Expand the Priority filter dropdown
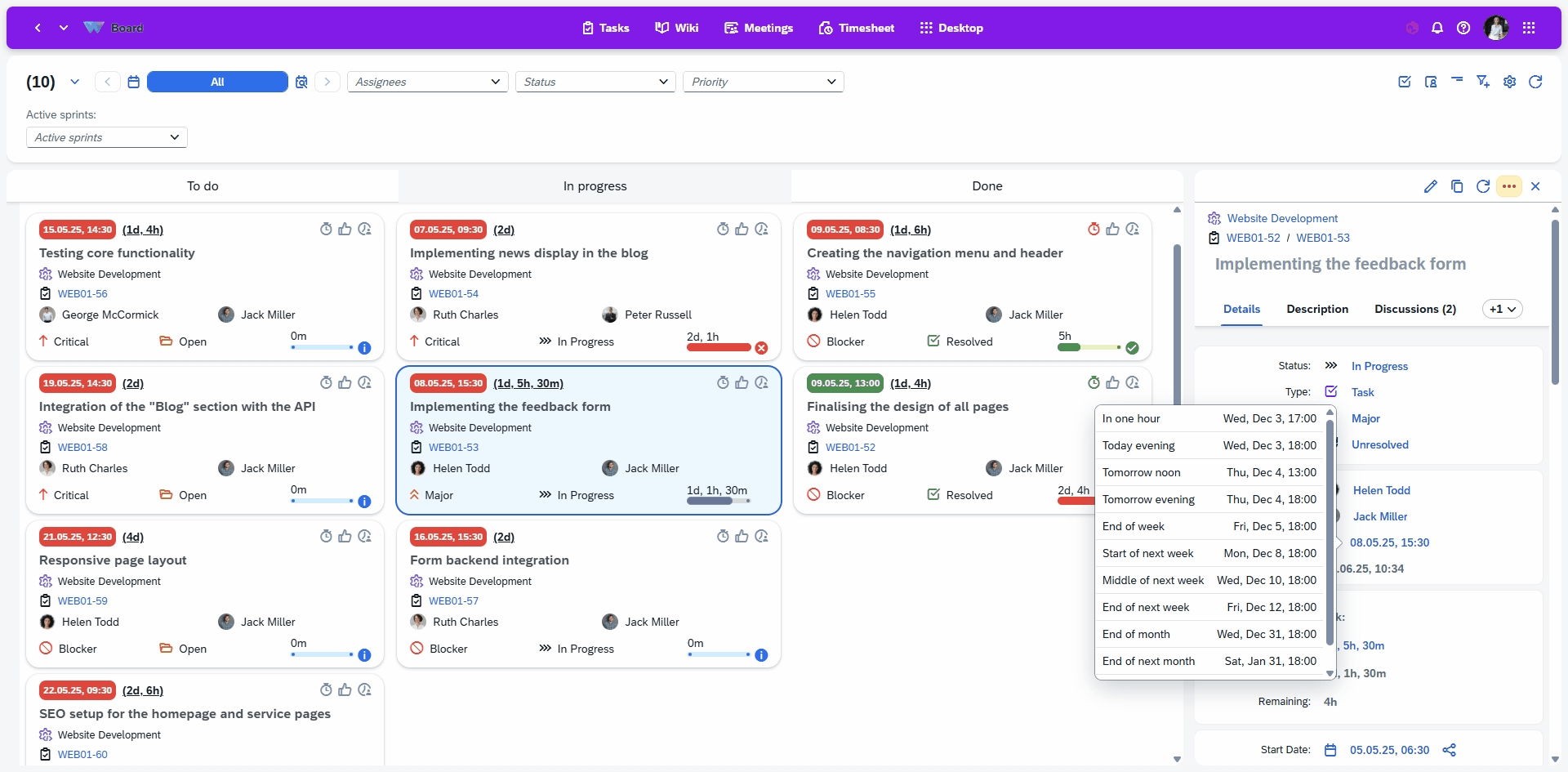The width and height of the screenshot is (1568, 772). [x=763, y=82]
